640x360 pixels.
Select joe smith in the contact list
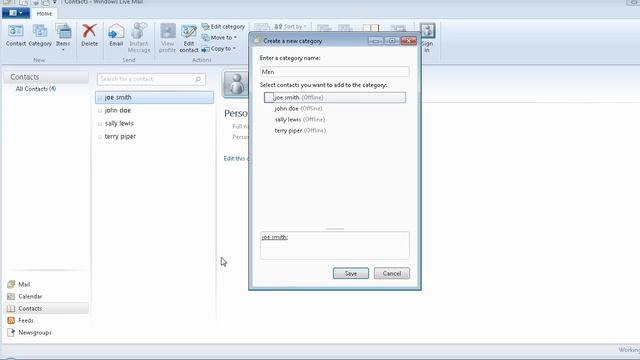pos(154,98)
